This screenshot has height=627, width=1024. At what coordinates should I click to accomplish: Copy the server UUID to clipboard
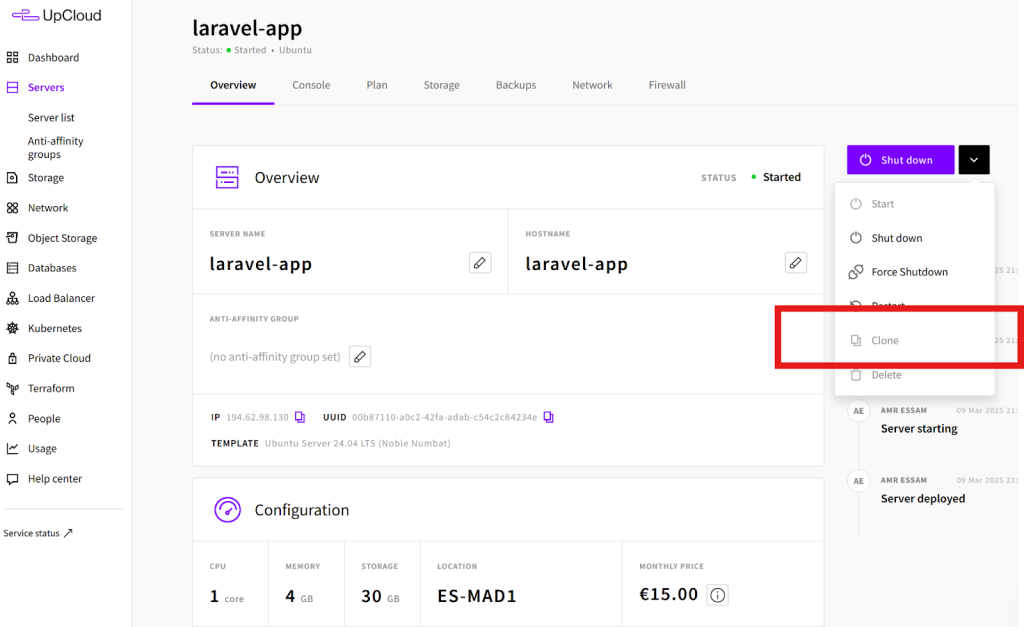pyautogui.click(x=548, y=417)
